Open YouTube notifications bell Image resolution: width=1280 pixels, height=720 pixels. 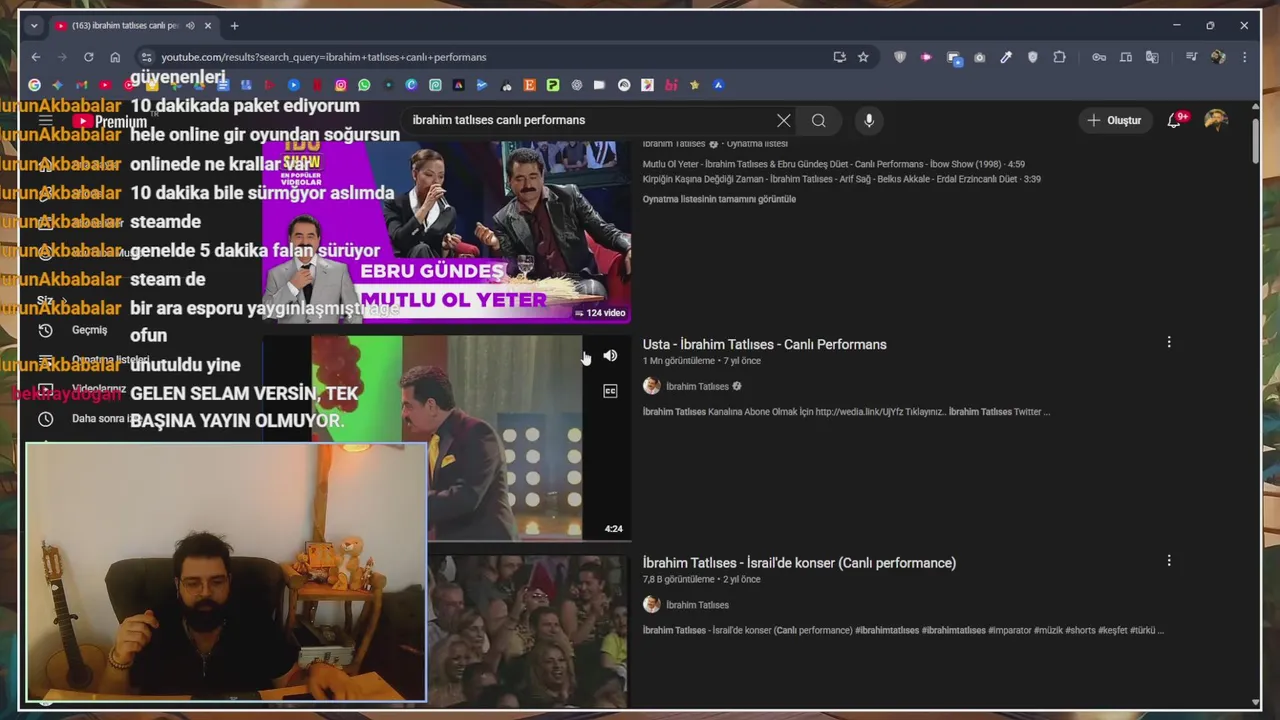1174,120
